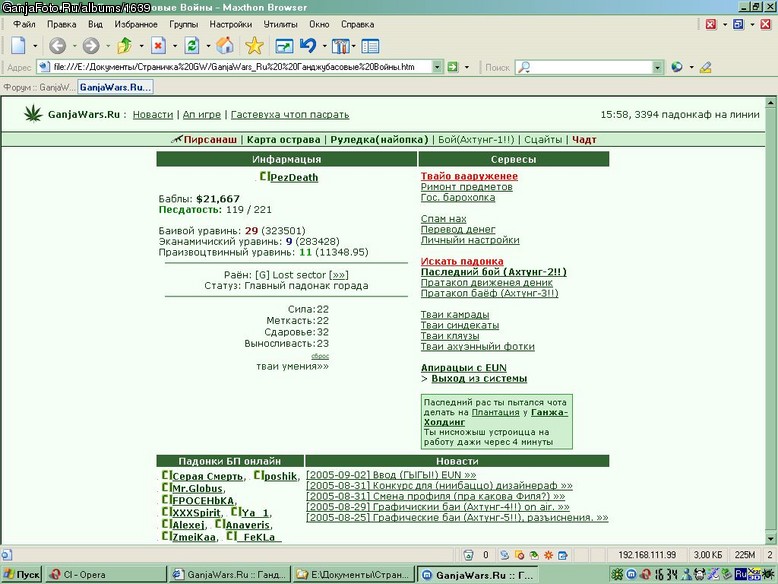This screenshot has height=584, width=778.
Task: Focus the Поиск search input field
Action: pos(584,67)
